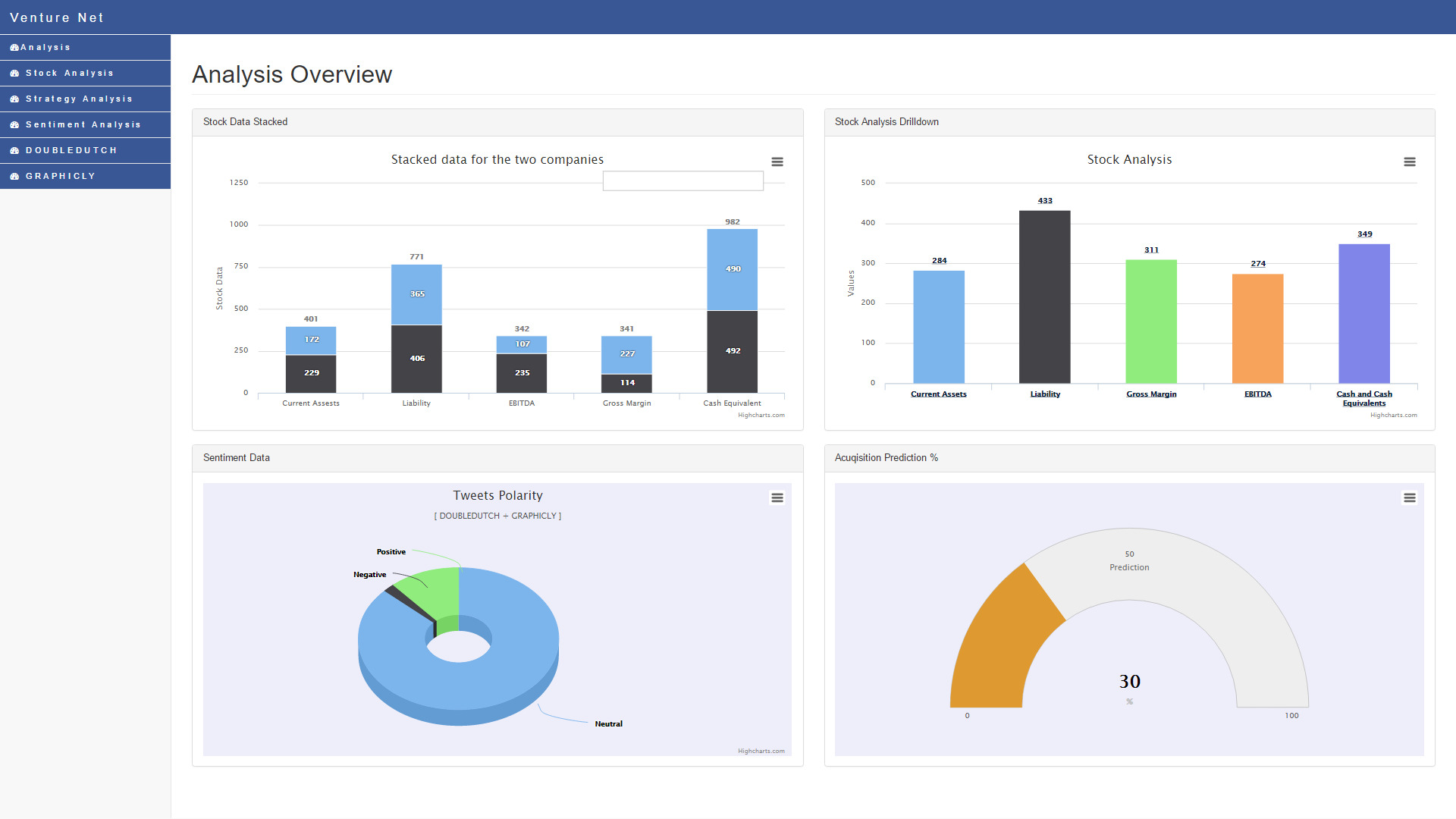Screen dimensions: 1456x819
Task: Open Tweets Polarity chart hamburger menu
Action: pyautogui.click(x=777, y=497)
